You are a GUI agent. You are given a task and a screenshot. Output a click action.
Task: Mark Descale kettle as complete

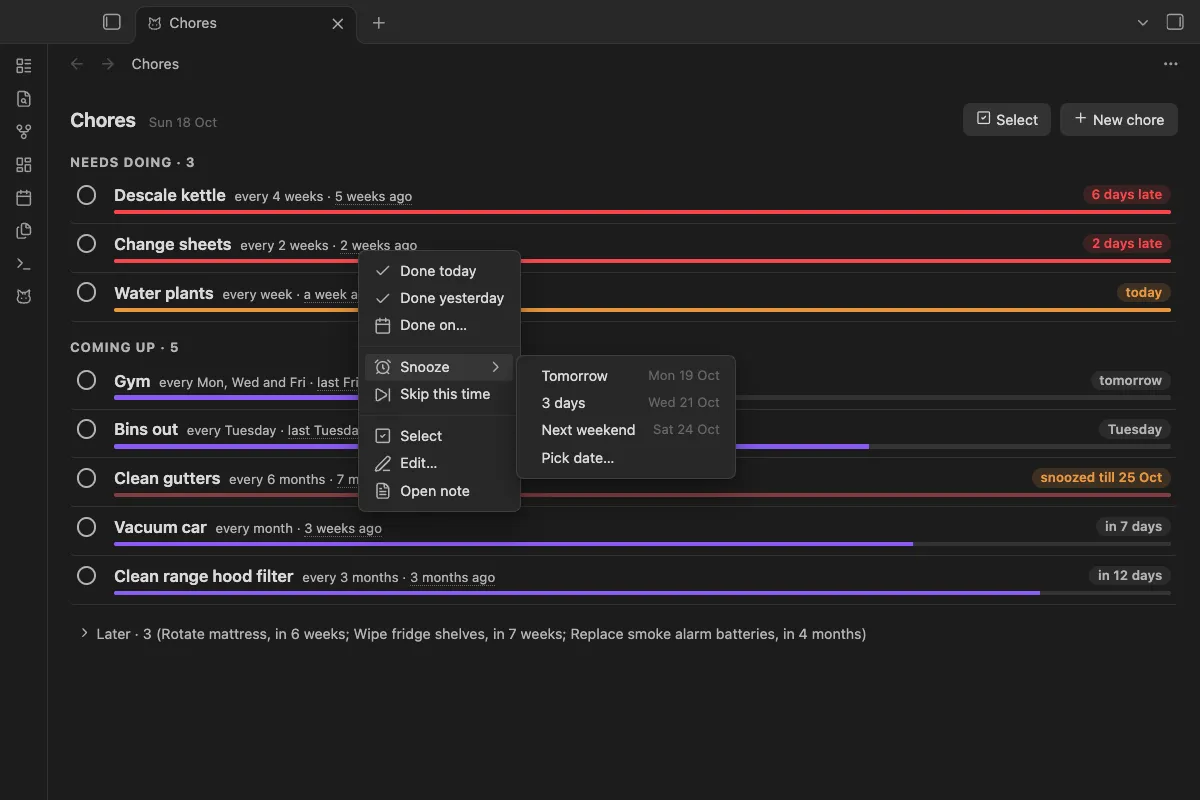pos(87,195)
